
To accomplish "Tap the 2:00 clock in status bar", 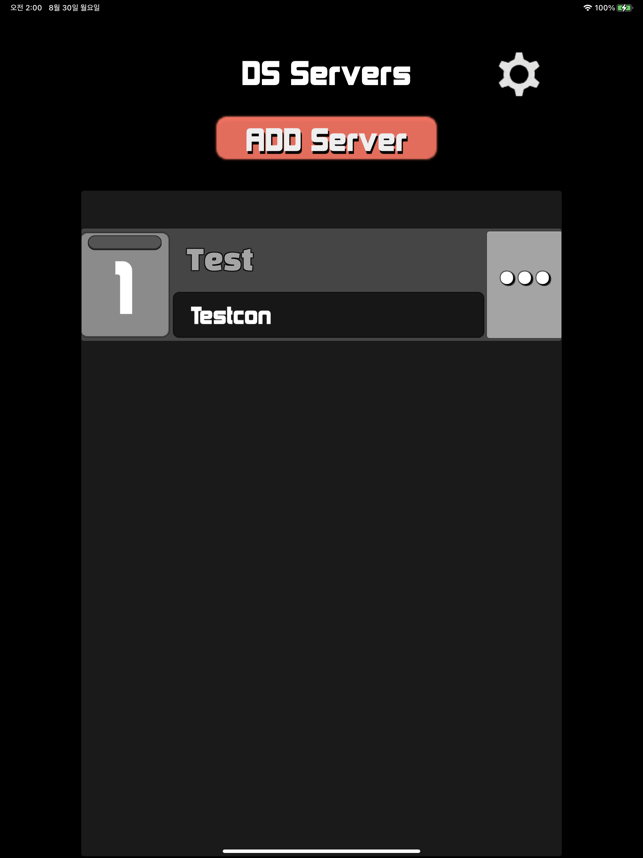I will pyautogui.click(x=33, y=8).
